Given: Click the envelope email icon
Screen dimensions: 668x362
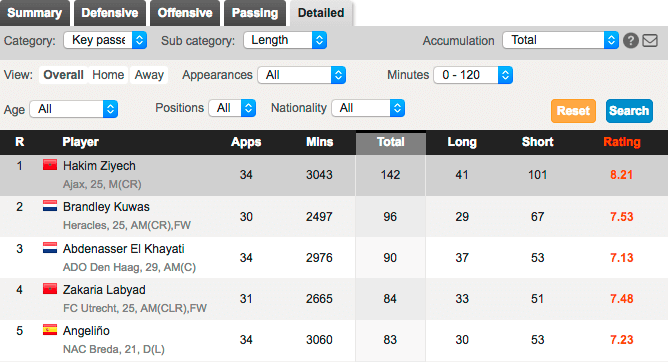Looking at the screenshot, I should [x=650, y=40].
